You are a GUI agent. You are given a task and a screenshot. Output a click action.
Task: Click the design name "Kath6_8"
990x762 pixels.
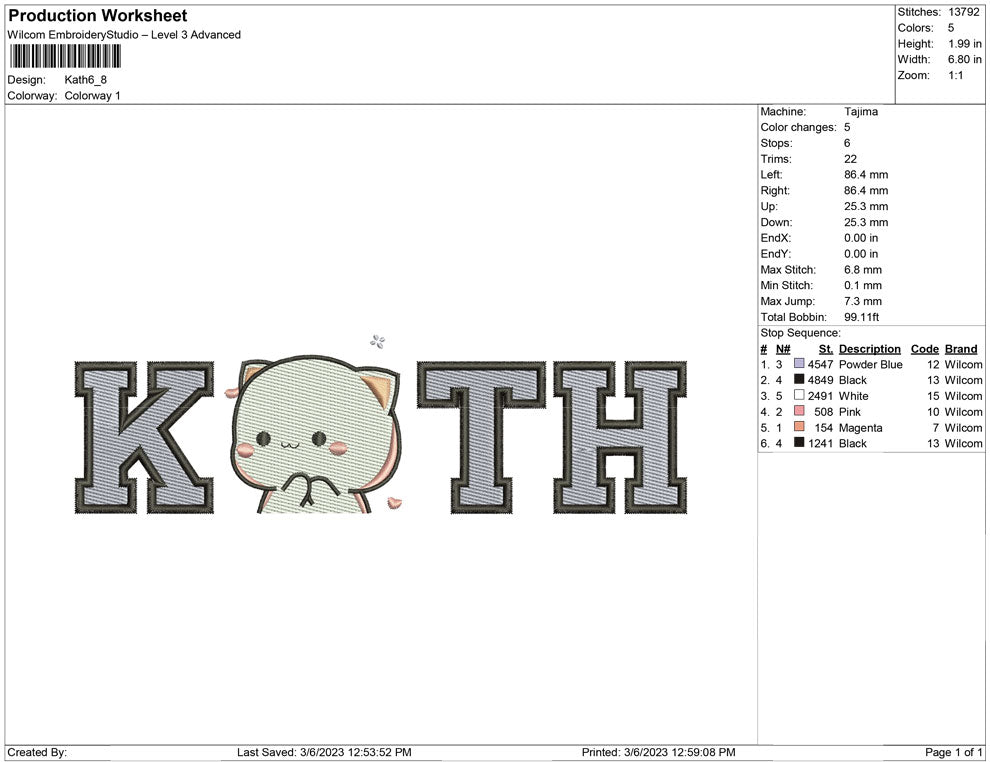[86, 80]
